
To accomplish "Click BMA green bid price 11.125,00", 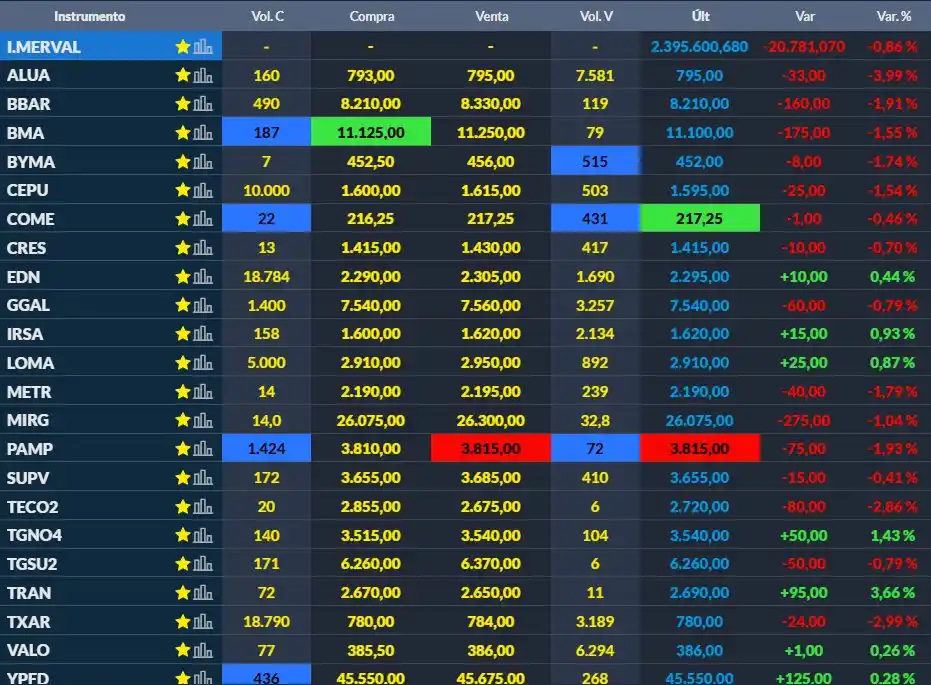I will [x=371, y=132].
